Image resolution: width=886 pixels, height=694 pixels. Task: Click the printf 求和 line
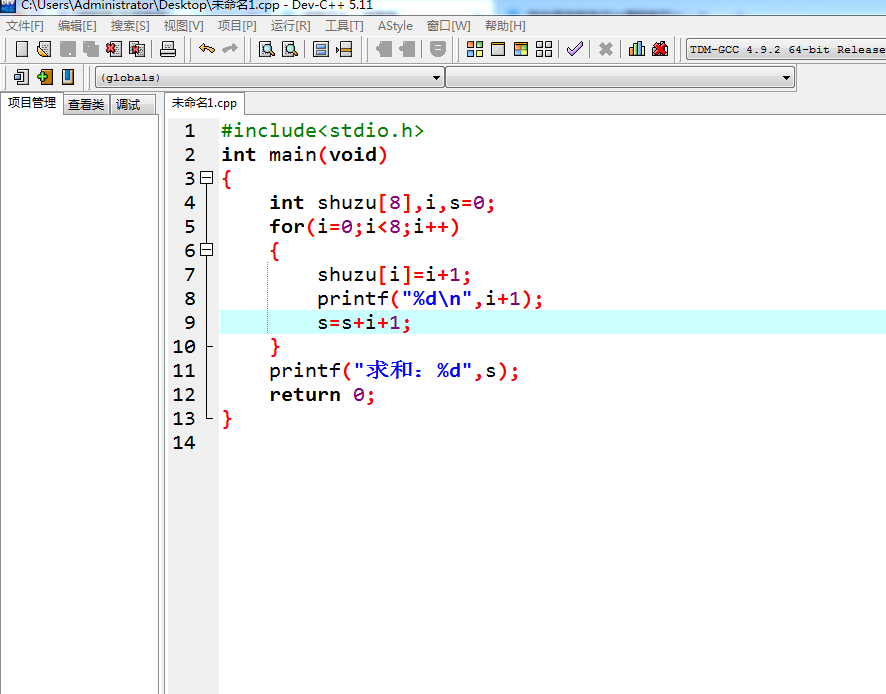coord(394,370)
